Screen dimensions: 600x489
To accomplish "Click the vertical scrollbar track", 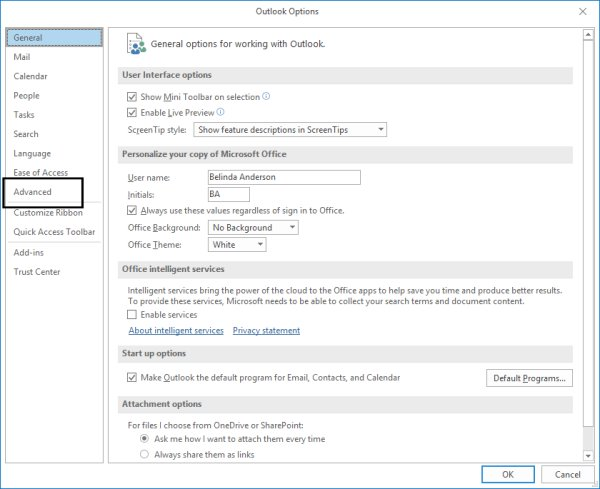I will [x=588, y=438].
